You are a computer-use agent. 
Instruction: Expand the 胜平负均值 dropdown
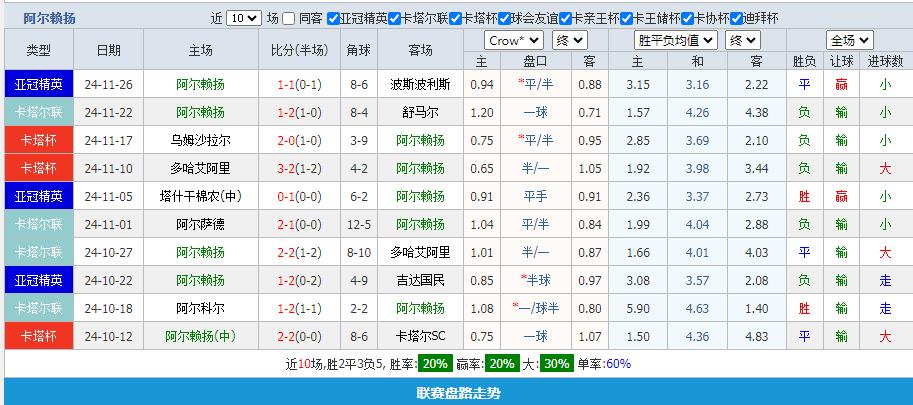(676, 40)
